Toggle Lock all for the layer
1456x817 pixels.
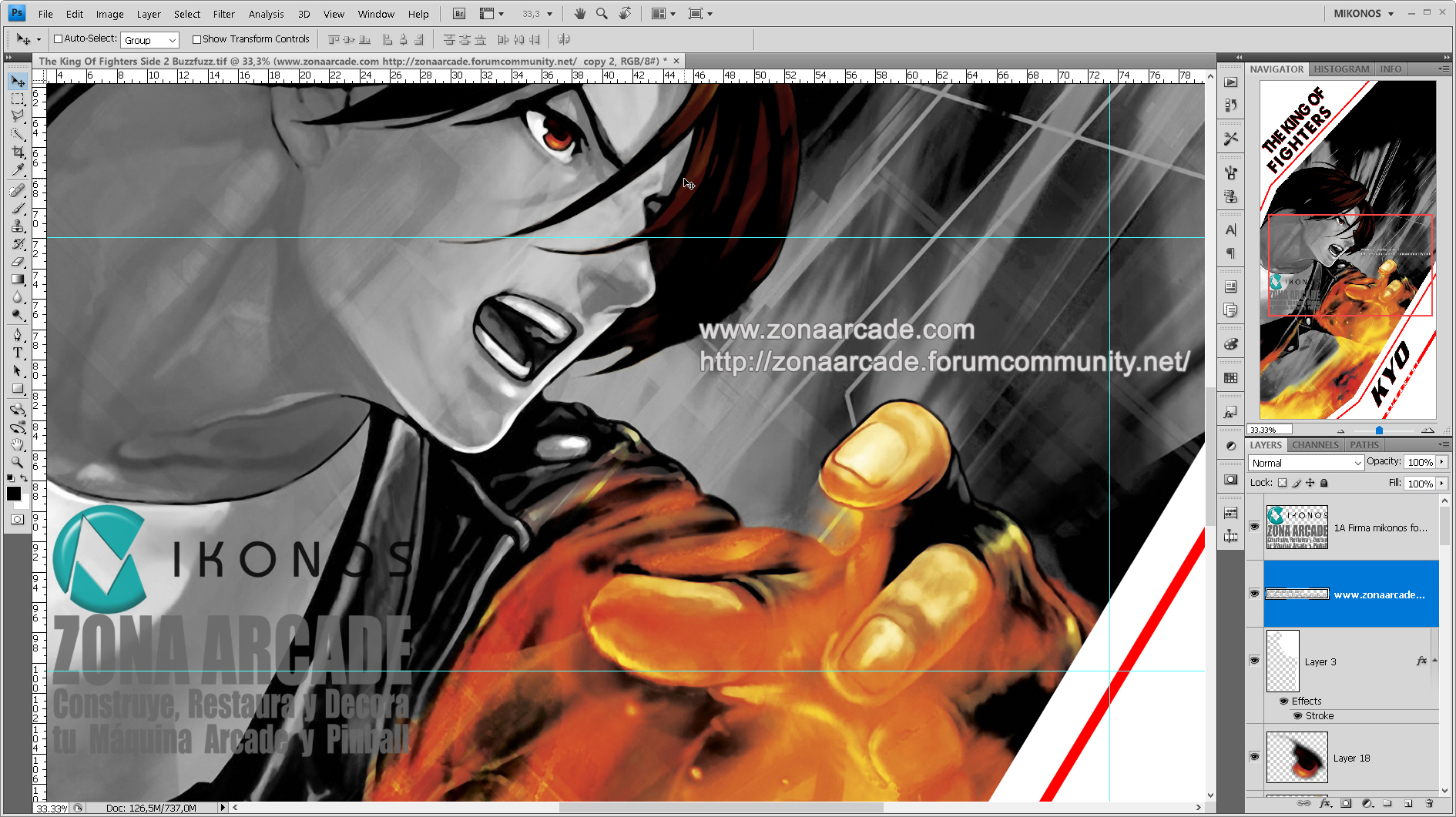click(1324, 483)
